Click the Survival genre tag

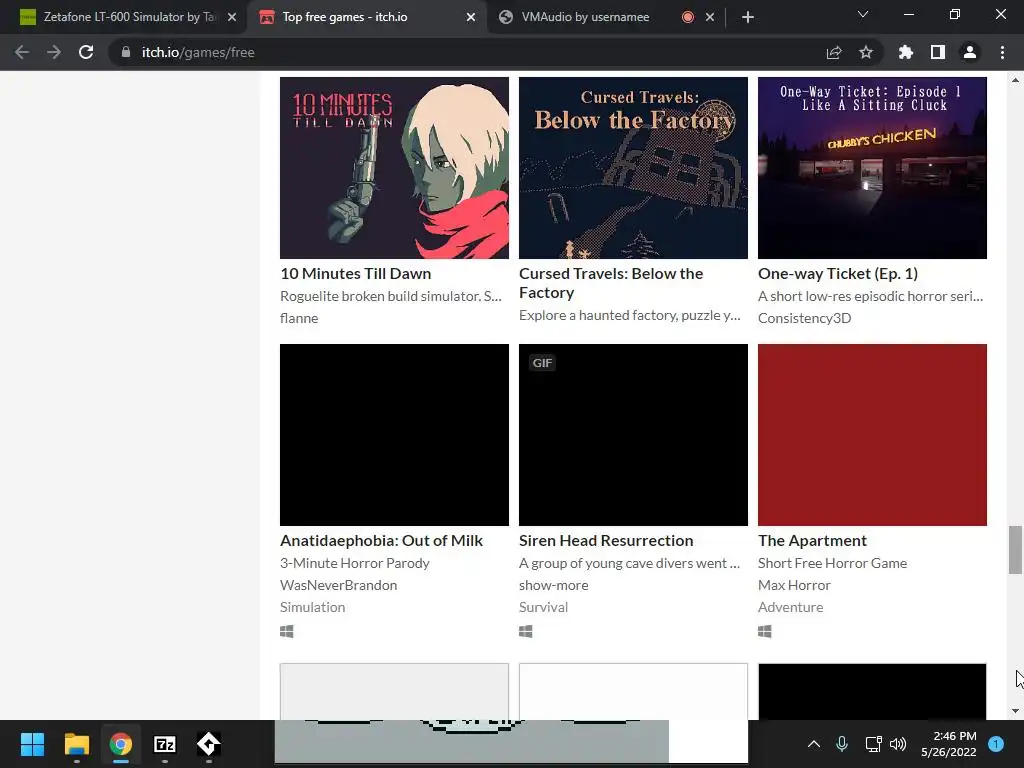click(543, 607)
